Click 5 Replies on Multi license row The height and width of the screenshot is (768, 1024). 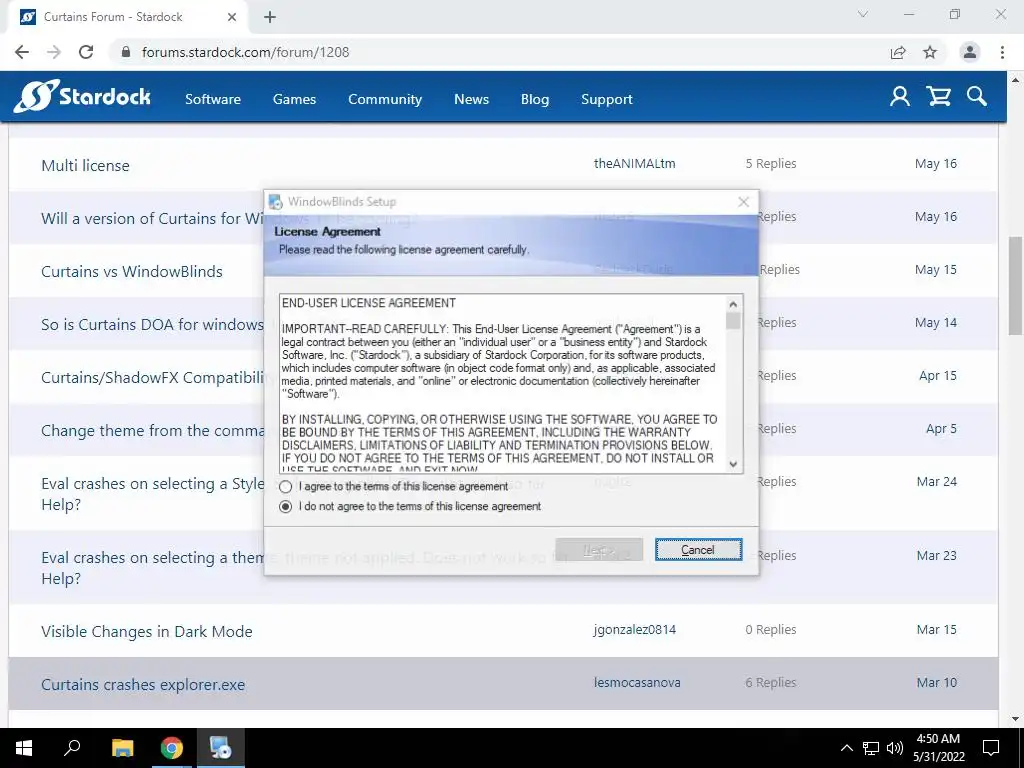point(771,163)
